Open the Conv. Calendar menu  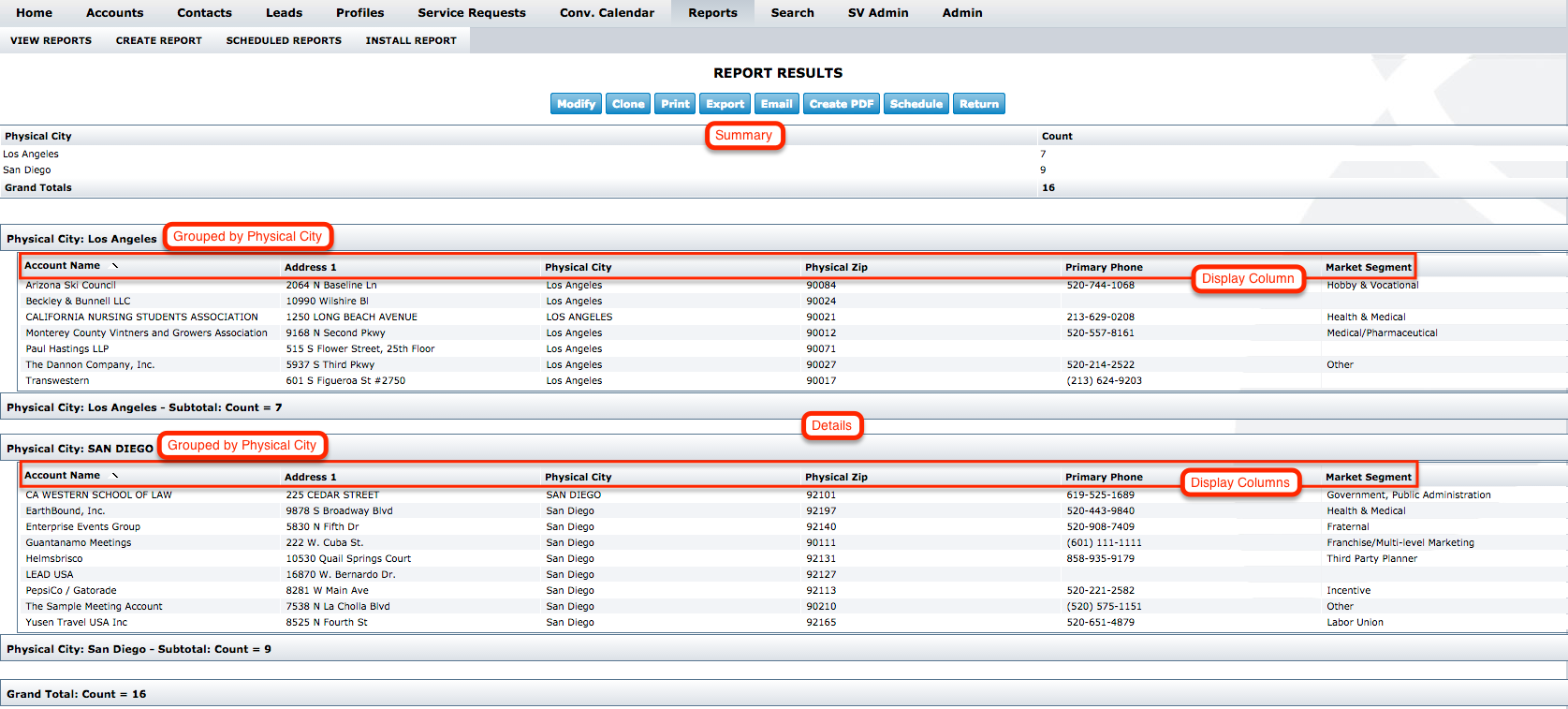coord(607,13)
